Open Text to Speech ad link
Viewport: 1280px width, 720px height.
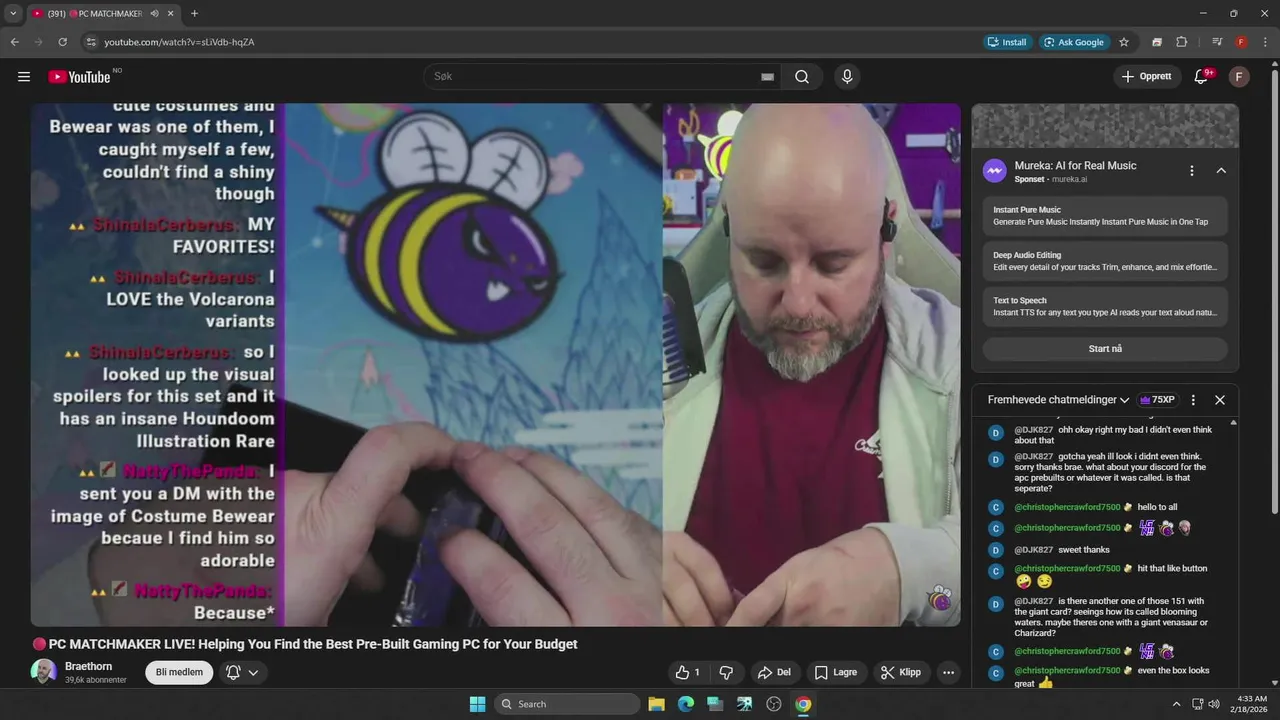coord(1105,306)
